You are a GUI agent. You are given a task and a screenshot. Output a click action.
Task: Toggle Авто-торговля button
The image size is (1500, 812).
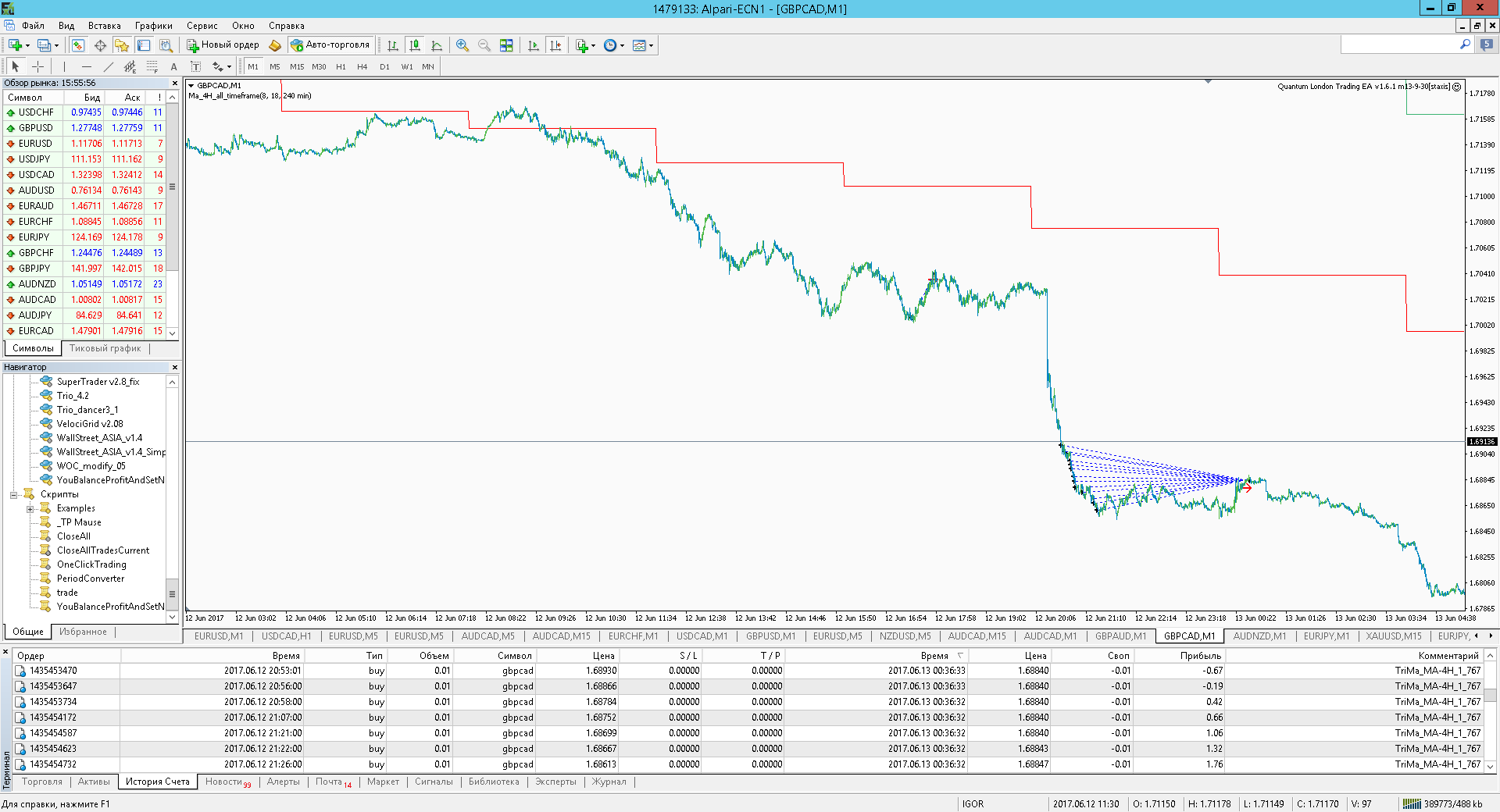330,45
